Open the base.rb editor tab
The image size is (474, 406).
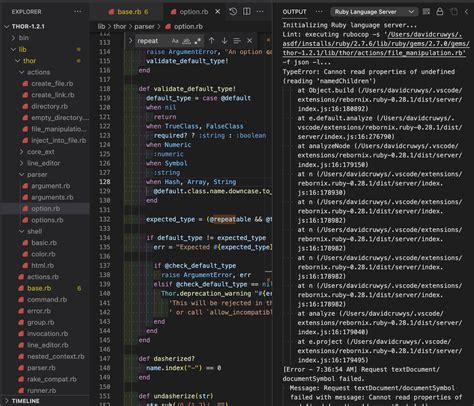[128, 12]
